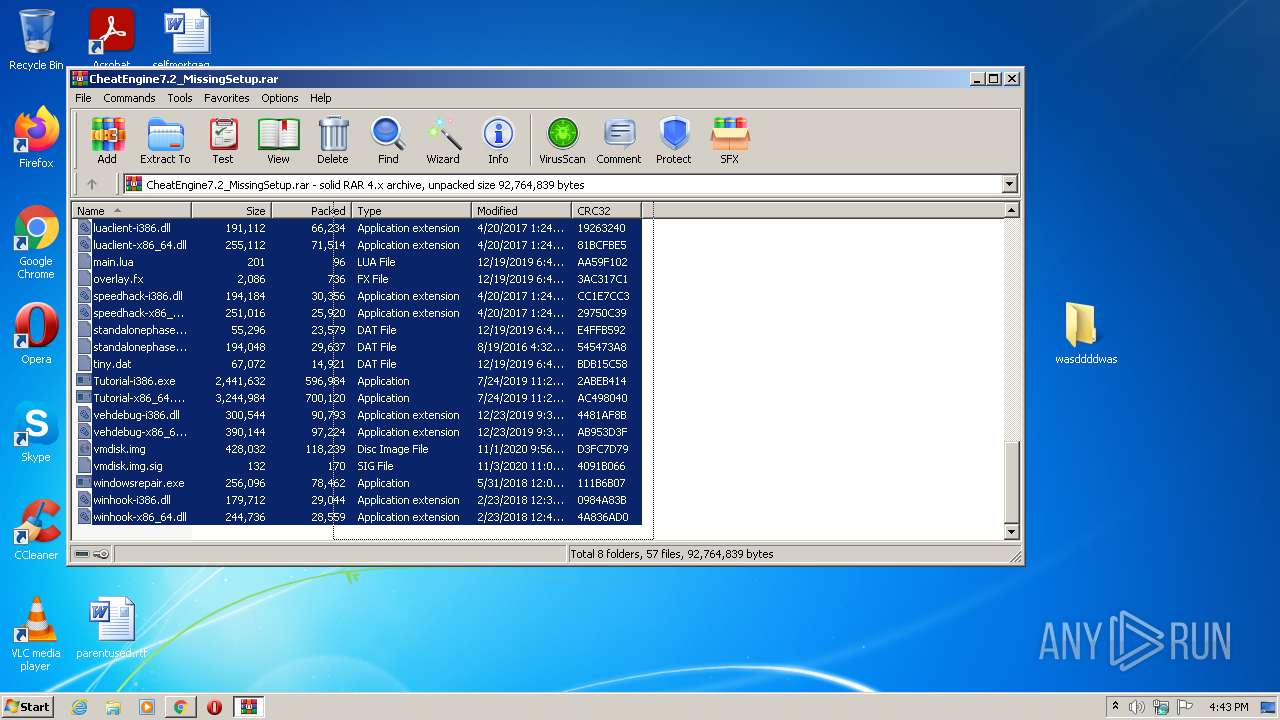Viewport: 1280px width, 720px height.
Task: Sort by CRC32 column header
Action: coord(607,210)
